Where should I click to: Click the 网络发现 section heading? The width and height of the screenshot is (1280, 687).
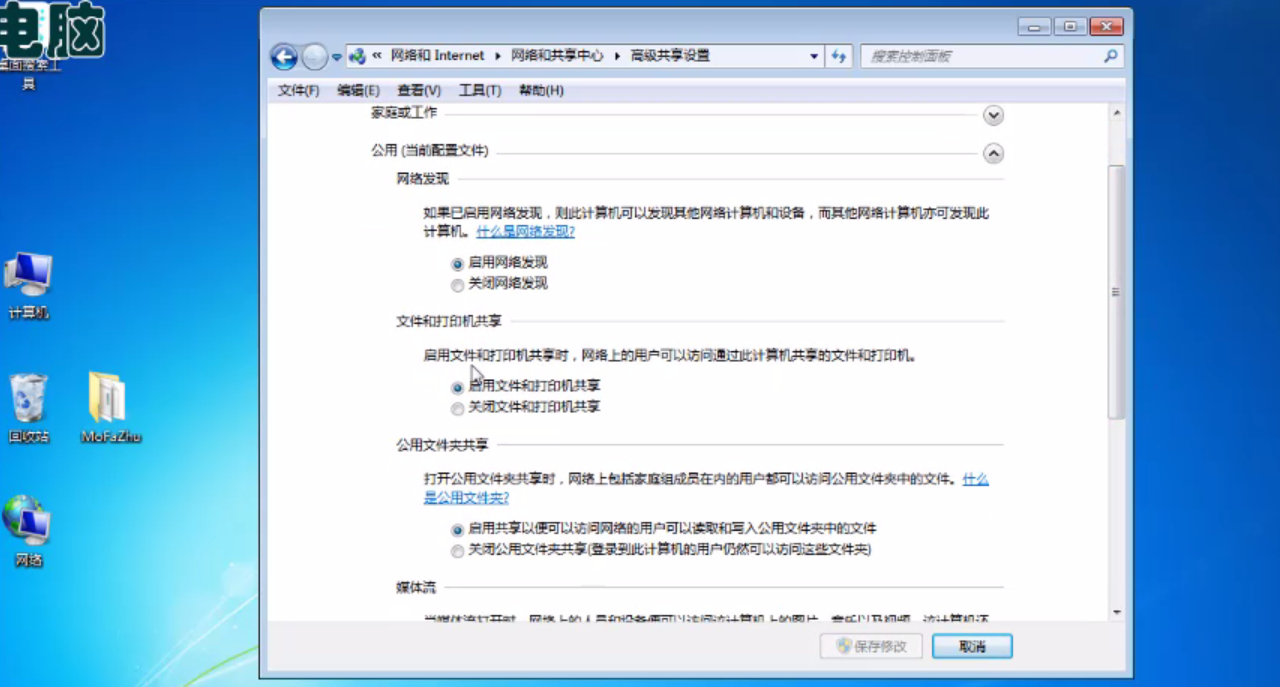[423, 179]
